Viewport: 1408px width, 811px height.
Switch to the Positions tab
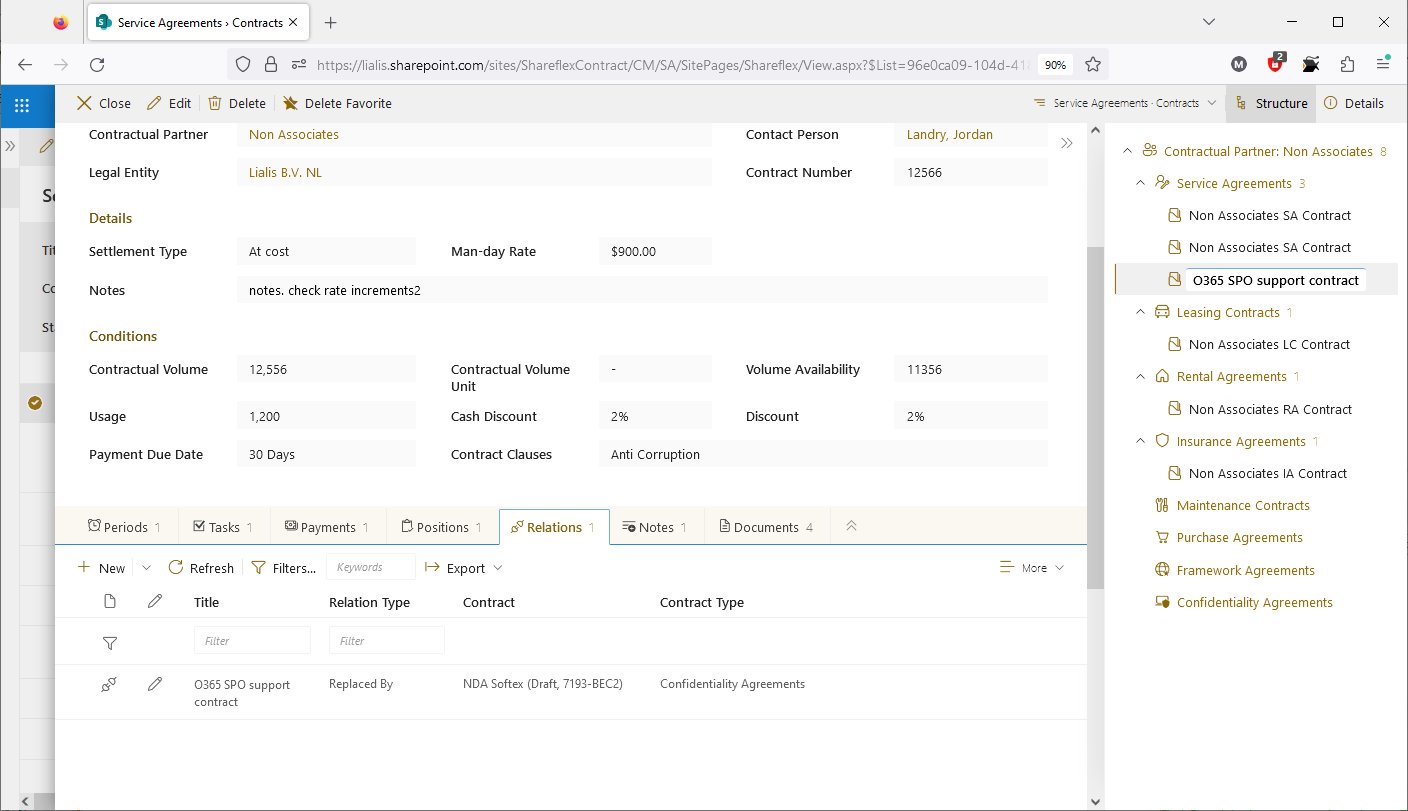pos(442,527)
